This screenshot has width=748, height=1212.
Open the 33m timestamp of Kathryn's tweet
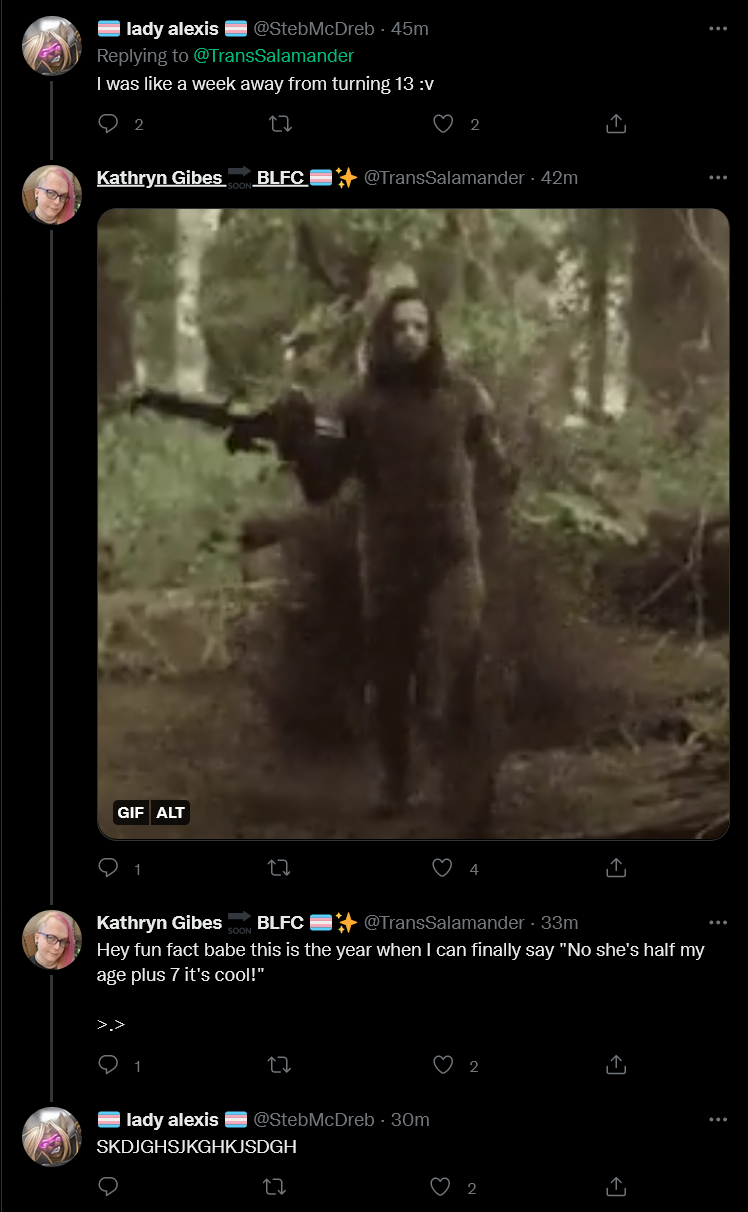click(x=560, y=922)
